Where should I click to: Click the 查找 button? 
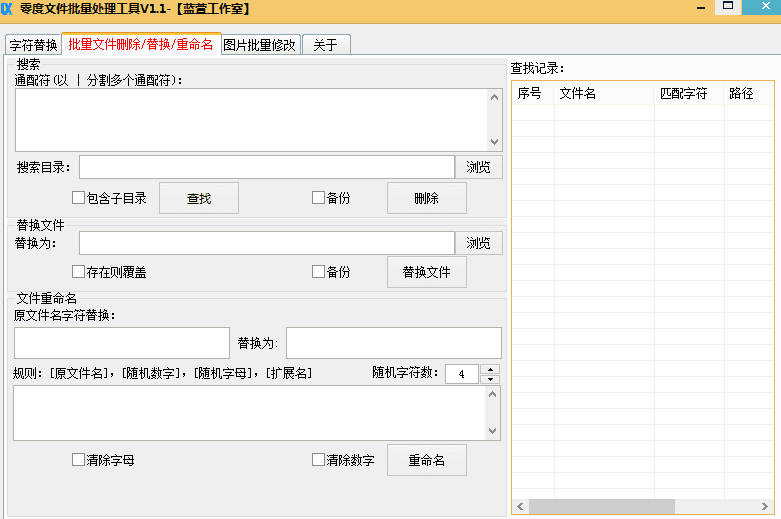pyautogui.click(x=199, y=198)
